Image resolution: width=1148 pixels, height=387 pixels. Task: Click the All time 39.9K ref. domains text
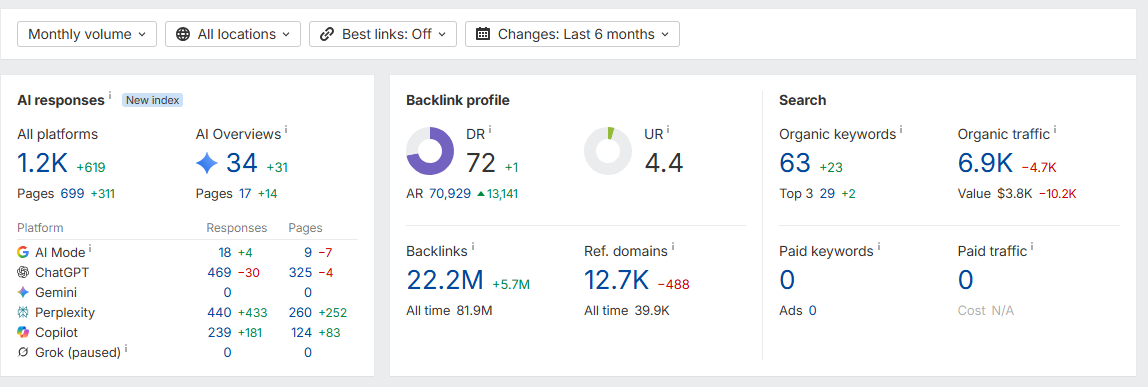[x=627, y=311]
